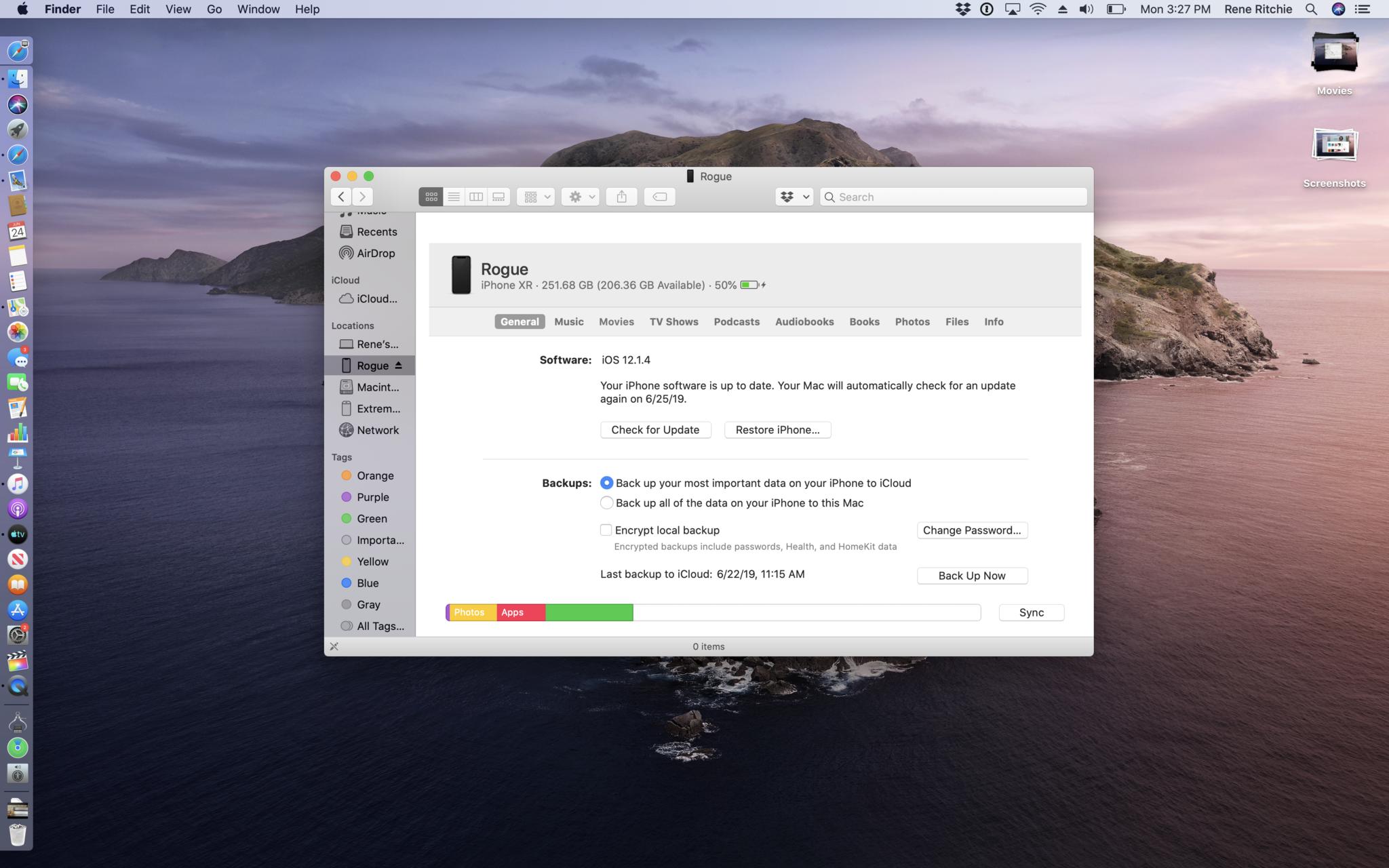1389x868 pixels.
Task: Select back up to this Mac option
Action: tap(606, 503)
